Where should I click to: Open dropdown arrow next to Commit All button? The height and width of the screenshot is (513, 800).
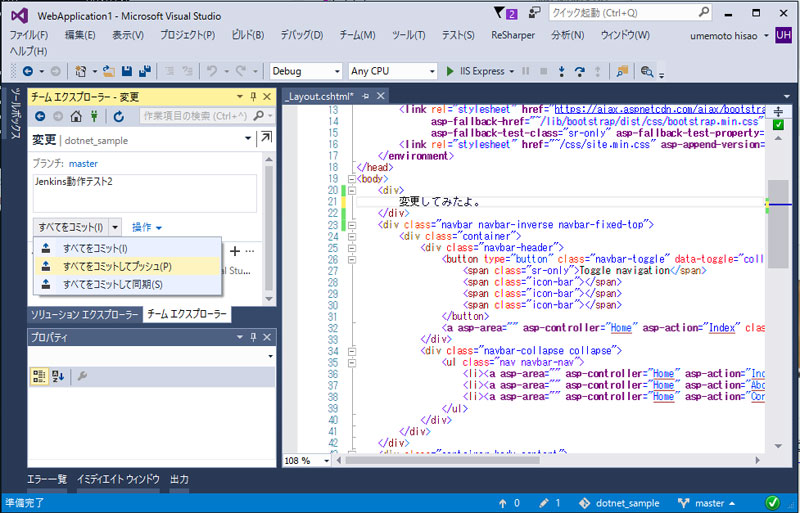(x=115, y=227)
